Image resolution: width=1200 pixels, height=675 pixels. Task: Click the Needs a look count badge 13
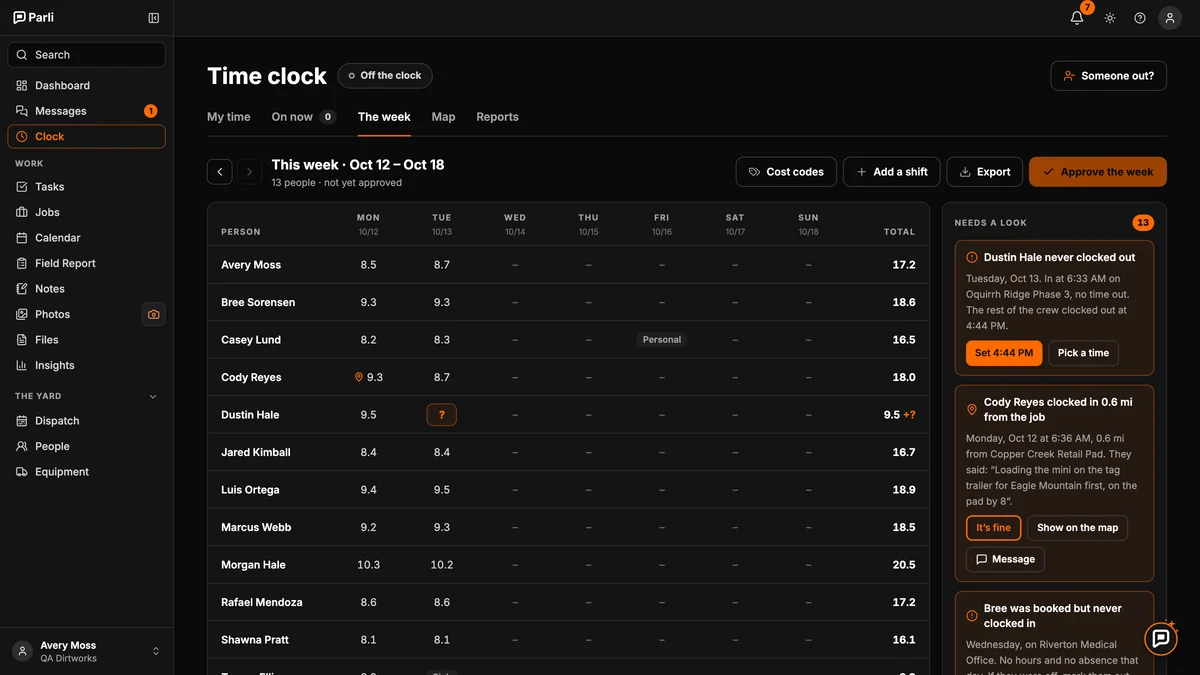(x=1143, y=223)
